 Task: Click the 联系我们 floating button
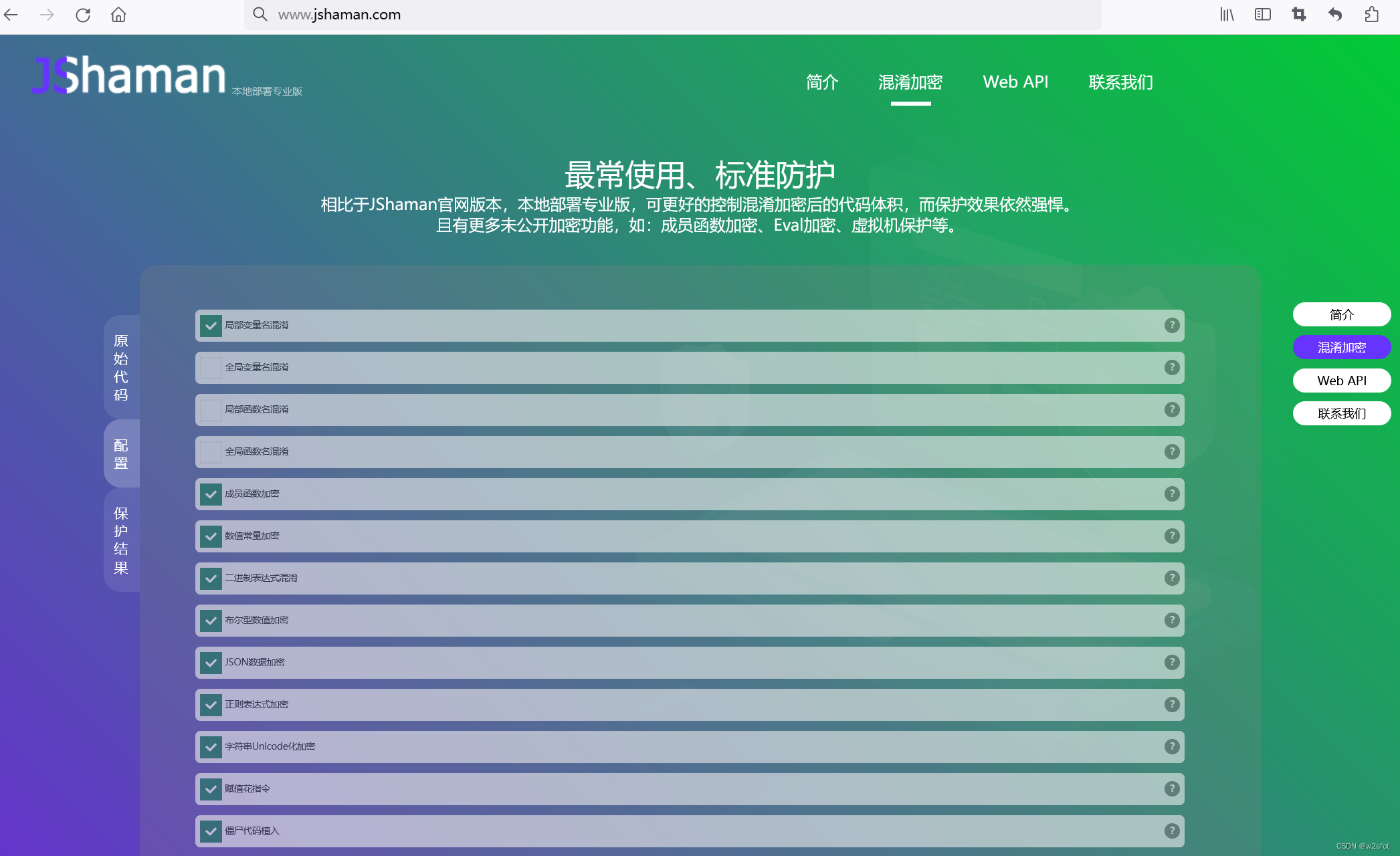(1341, 413)
